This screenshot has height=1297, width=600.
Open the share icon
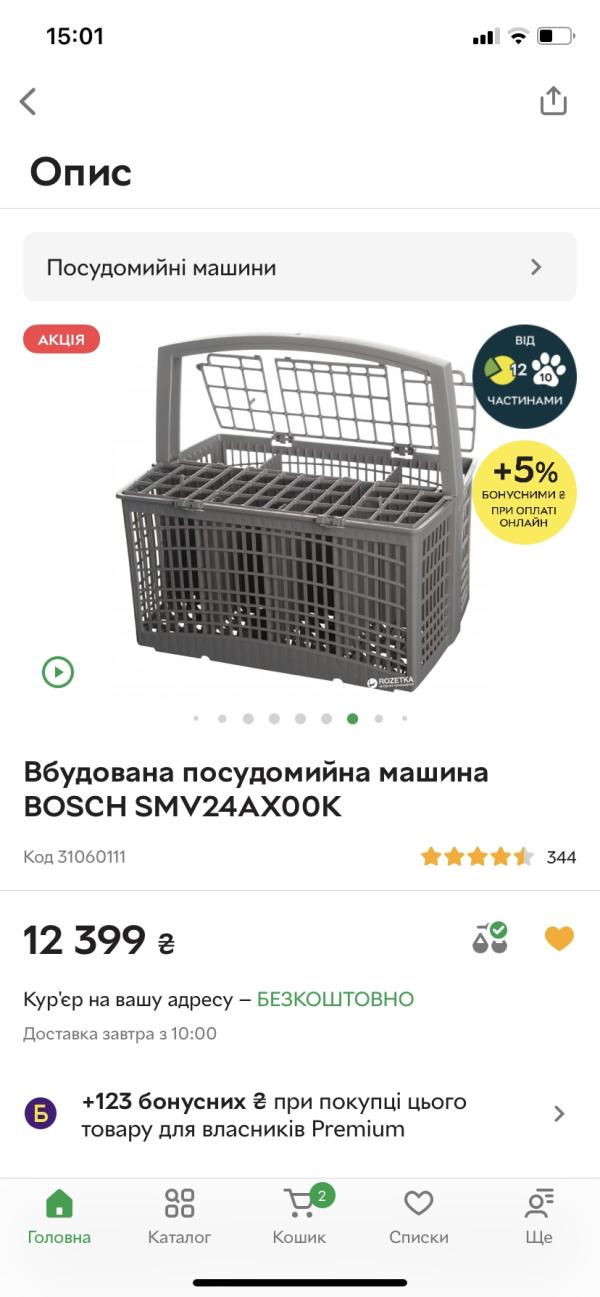click(x=553, y=100)
